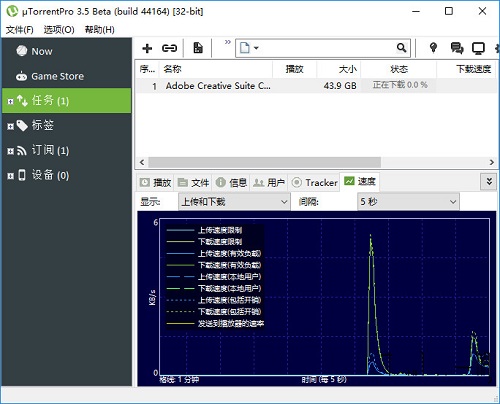The width and height of the screenshot is (500, 404).
Task: Click the horizontal scrollbar right arrow
Action: (x=492, y=162)
